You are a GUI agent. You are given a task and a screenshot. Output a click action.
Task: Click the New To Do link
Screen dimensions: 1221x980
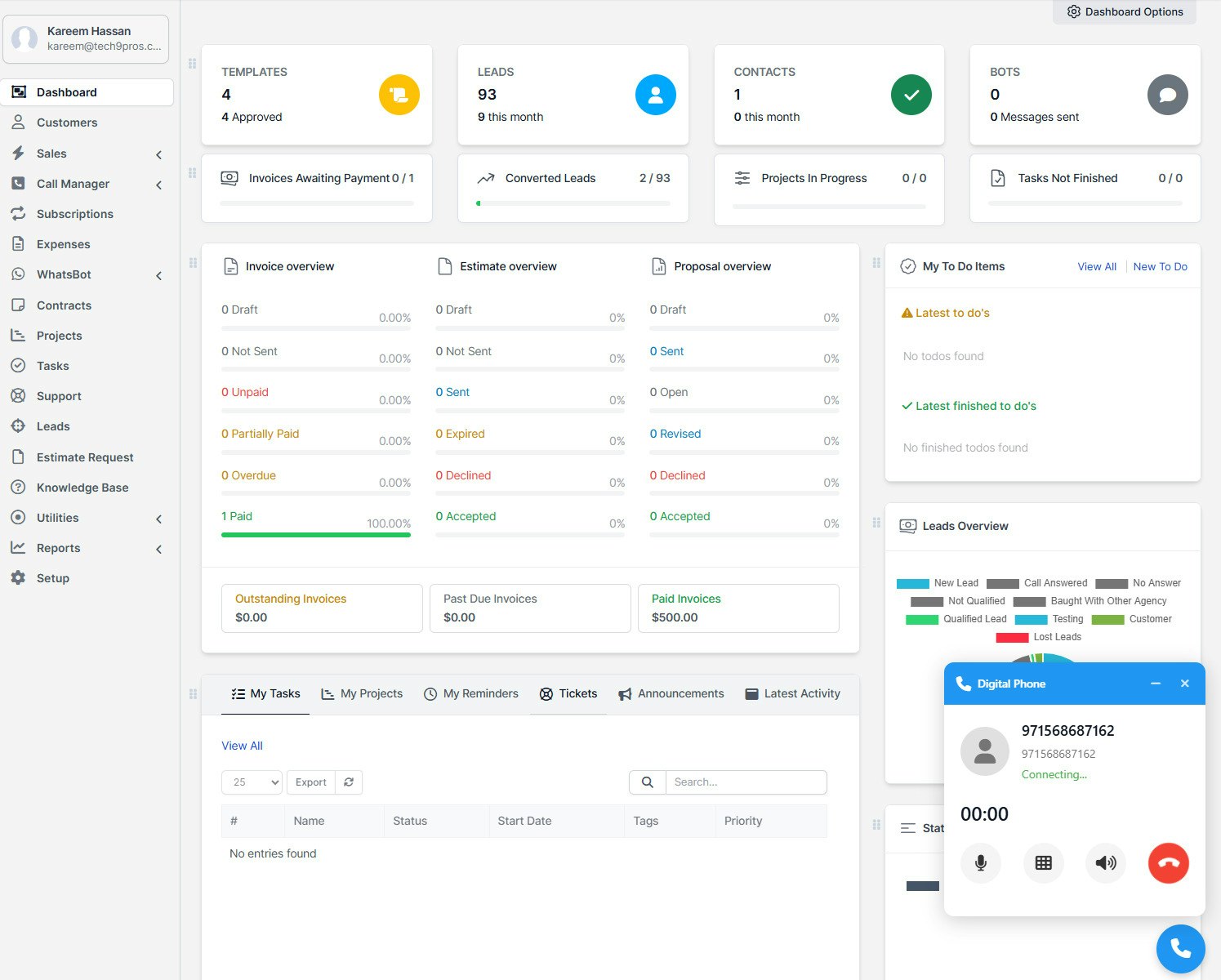[1160, 266]
